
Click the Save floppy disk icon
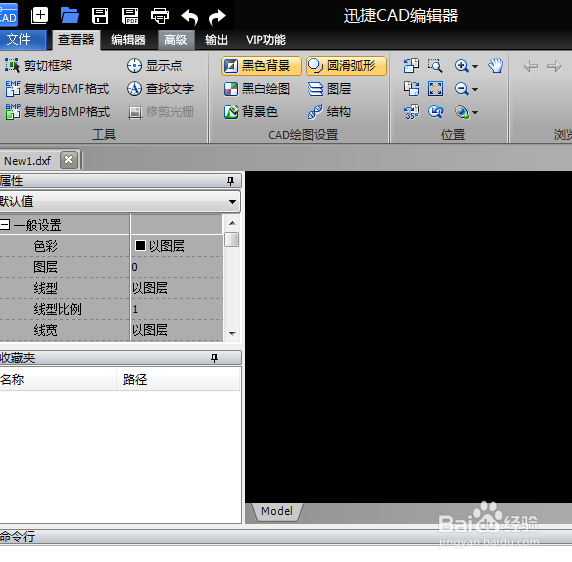click(100, 16)
